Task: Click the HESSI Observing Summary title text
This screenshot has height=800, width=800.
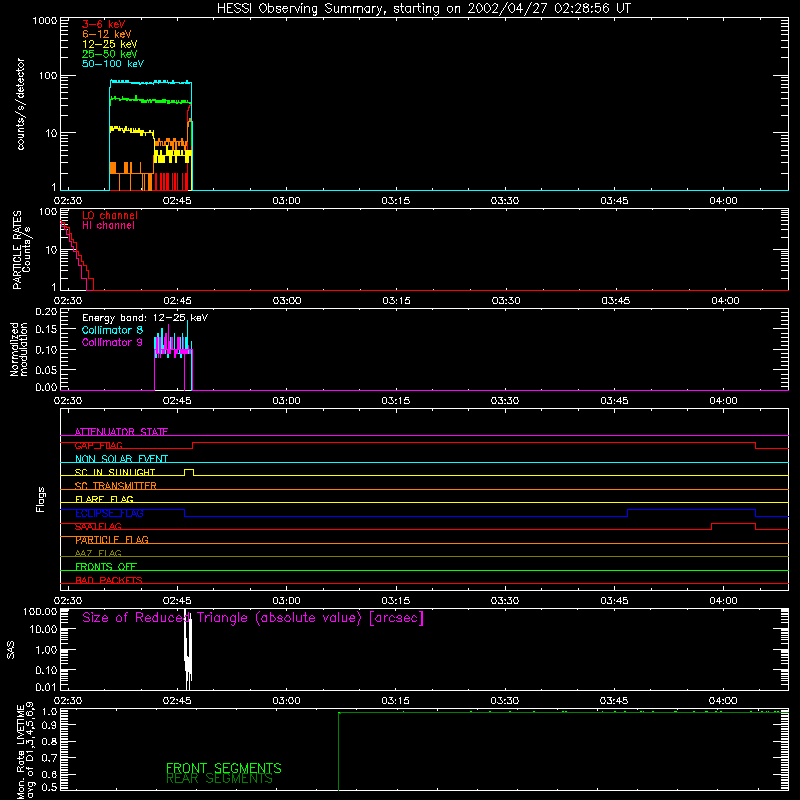Action: coord(423,9)
